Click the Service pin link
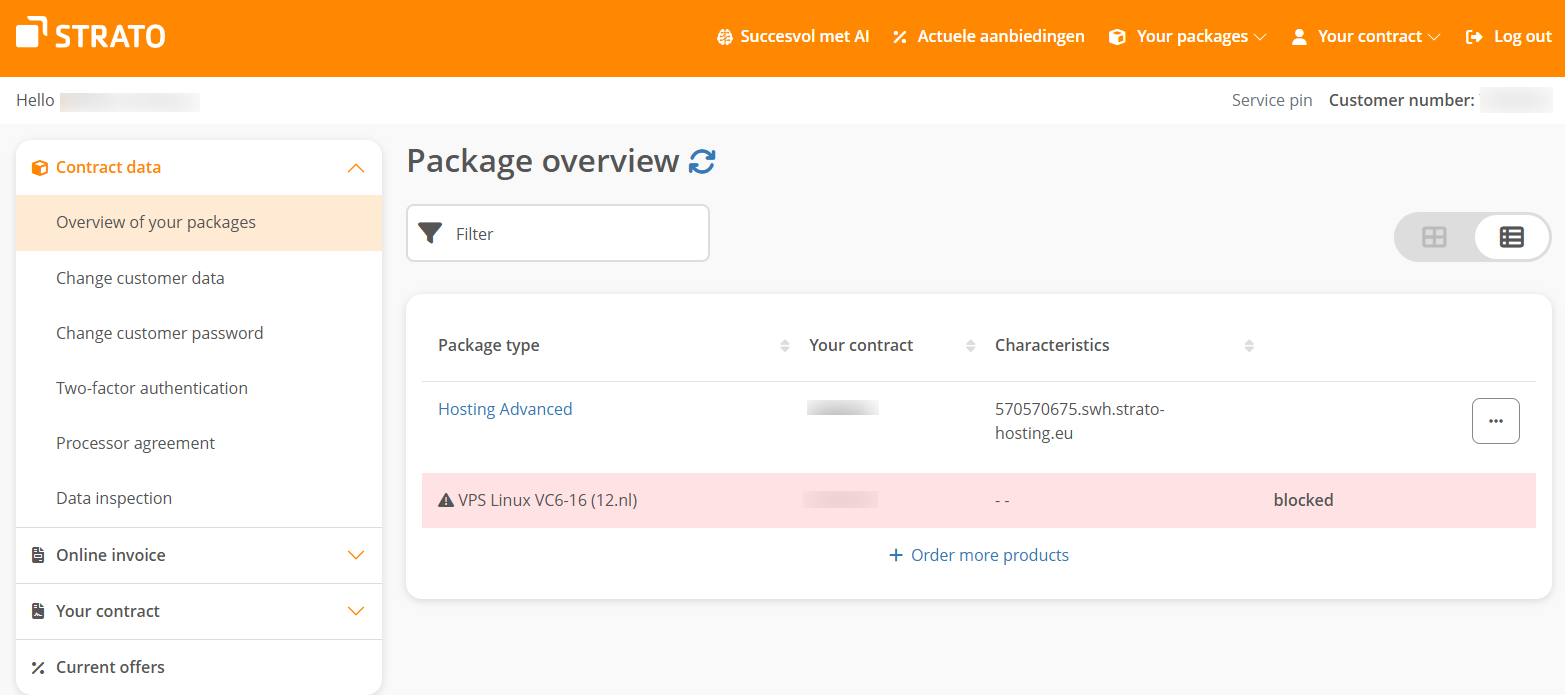 pyautogui.click(x=1272, y=100)
